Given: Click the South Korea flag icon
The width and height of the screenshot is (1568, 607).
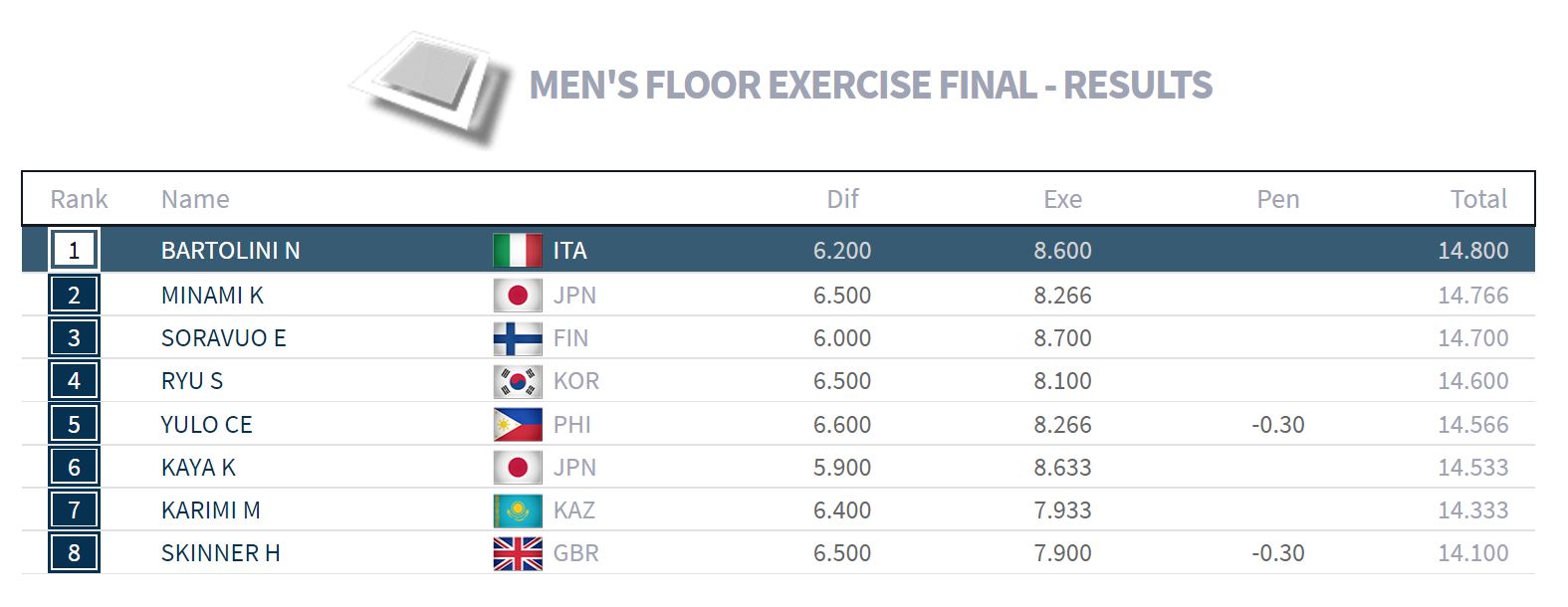Looking at the screenshot, I should [518, 381].
